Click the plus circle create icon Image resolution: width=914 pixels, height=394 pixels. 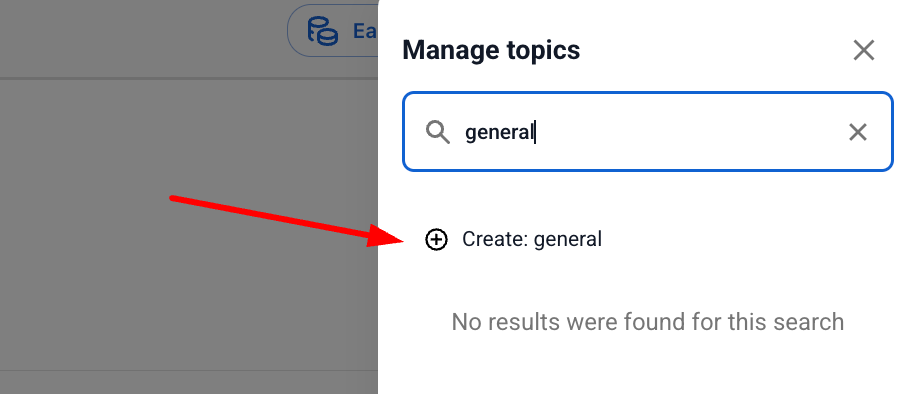pyautogui.click(x=436, y=240)
